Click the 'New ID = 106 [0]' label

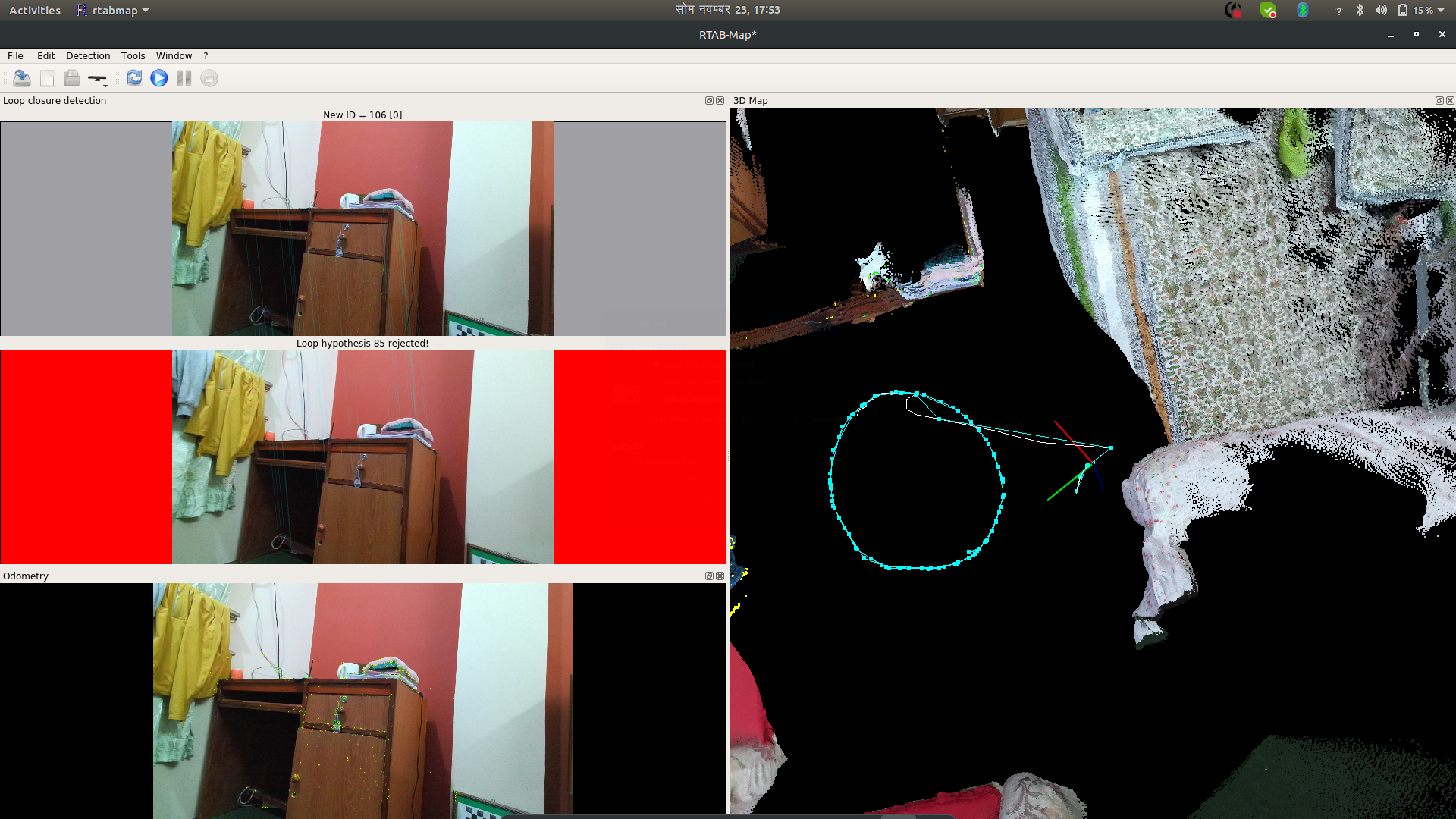(362, 115)
